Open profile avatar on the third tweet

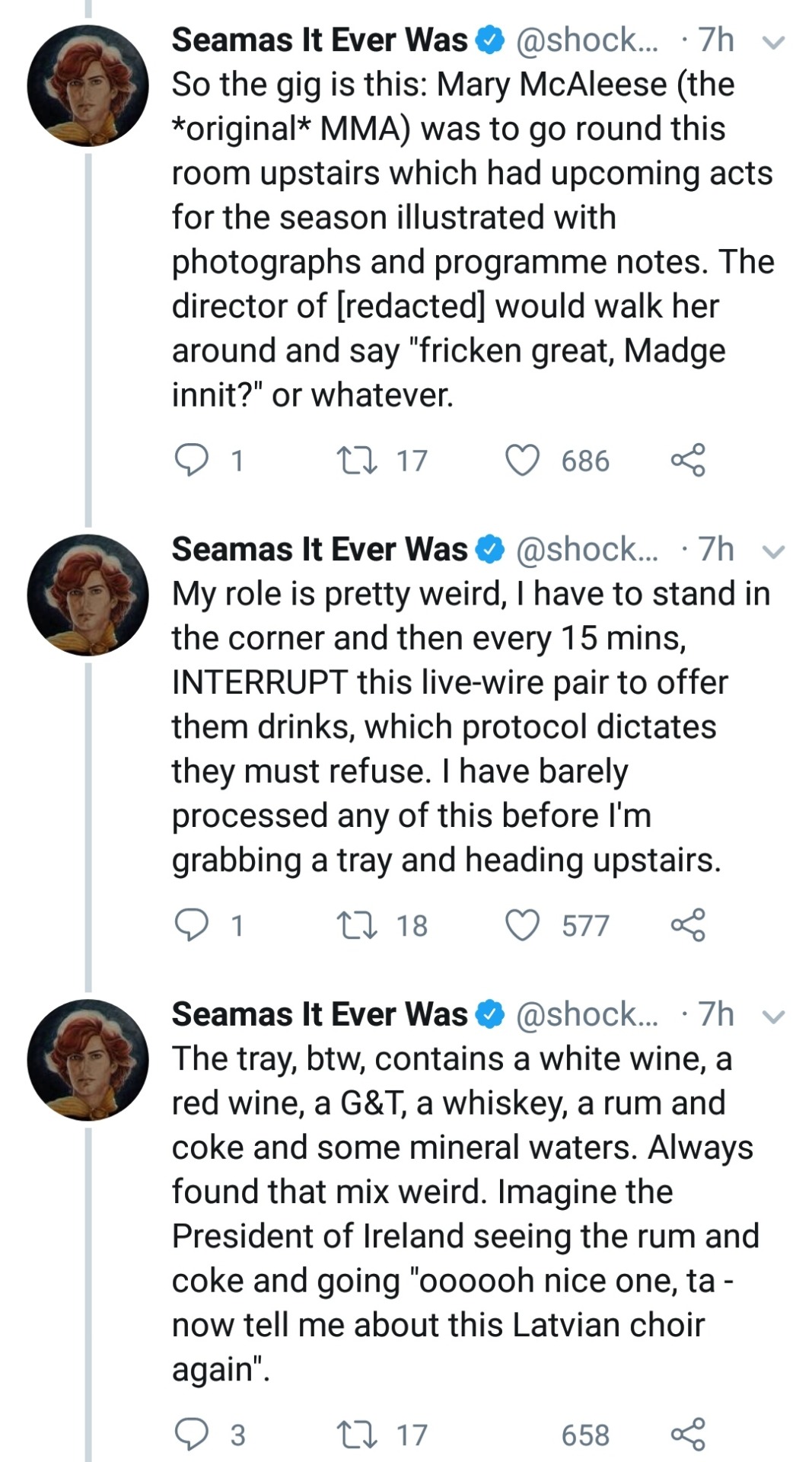coord(88,1059)
